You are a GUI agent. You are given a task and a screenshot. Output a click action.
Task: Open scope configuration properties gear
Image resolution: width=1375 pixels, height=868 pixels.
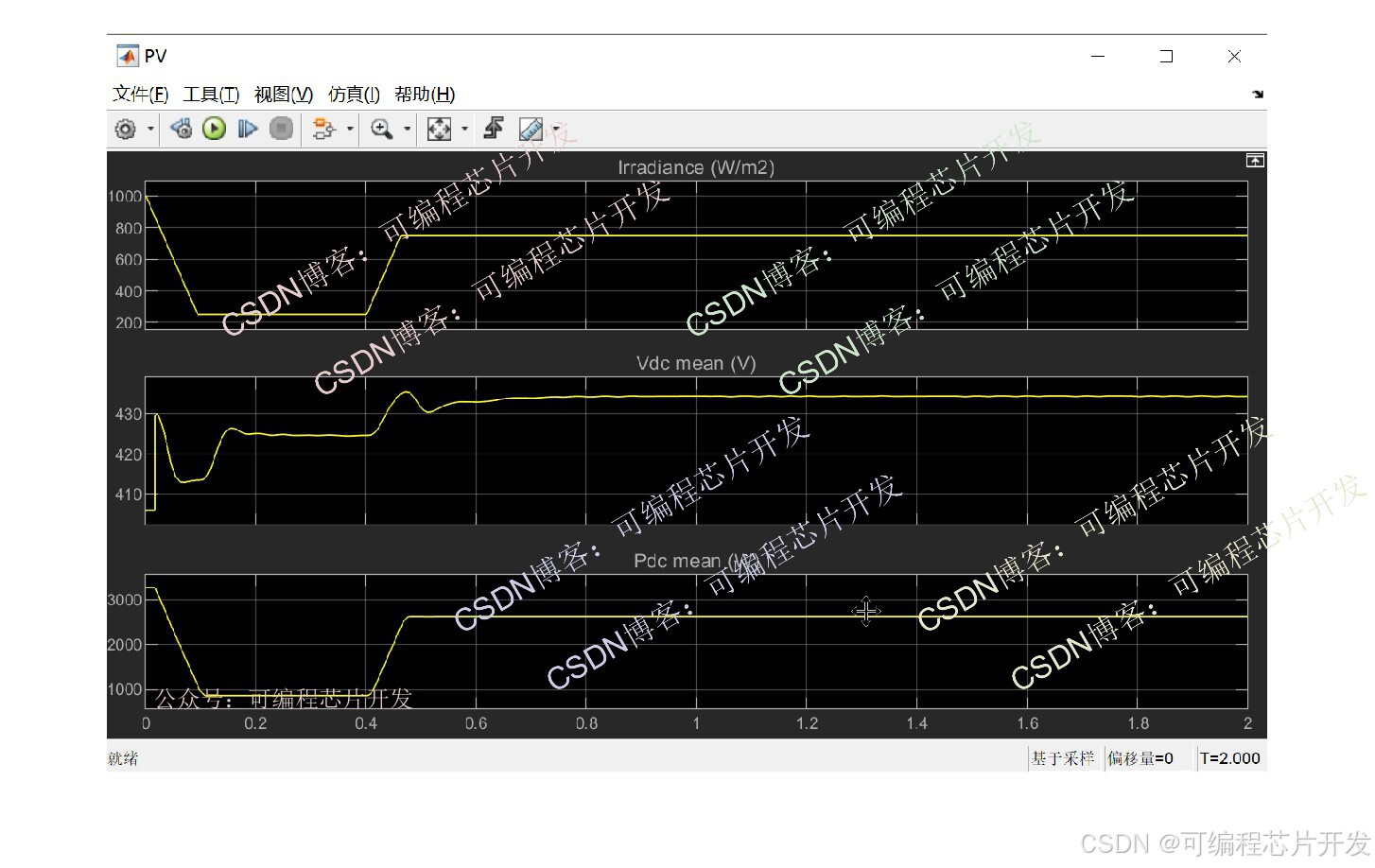(125, 129)
